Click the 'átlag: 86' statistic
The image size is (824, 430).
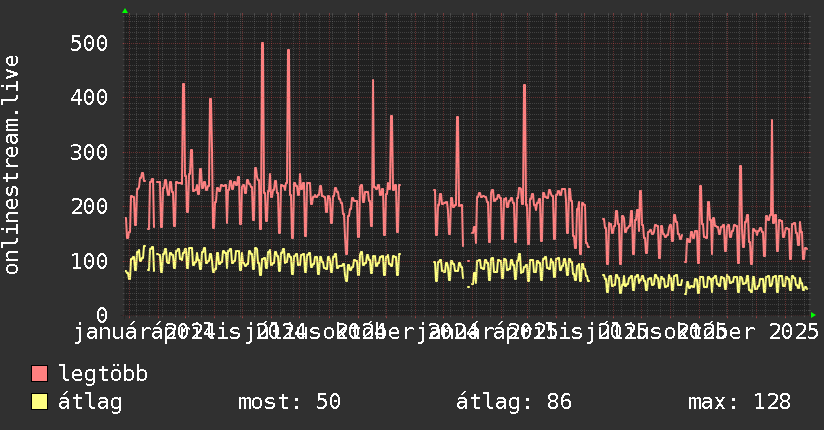click(513, 402)
